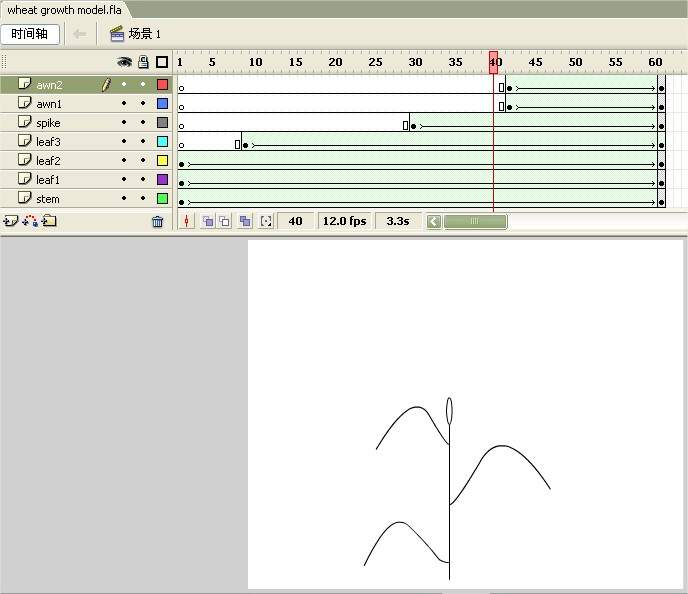The height and width of the screenshot is (594, 688).
Task: Click the red playhead at frame 40
Action: pos(494,62)
